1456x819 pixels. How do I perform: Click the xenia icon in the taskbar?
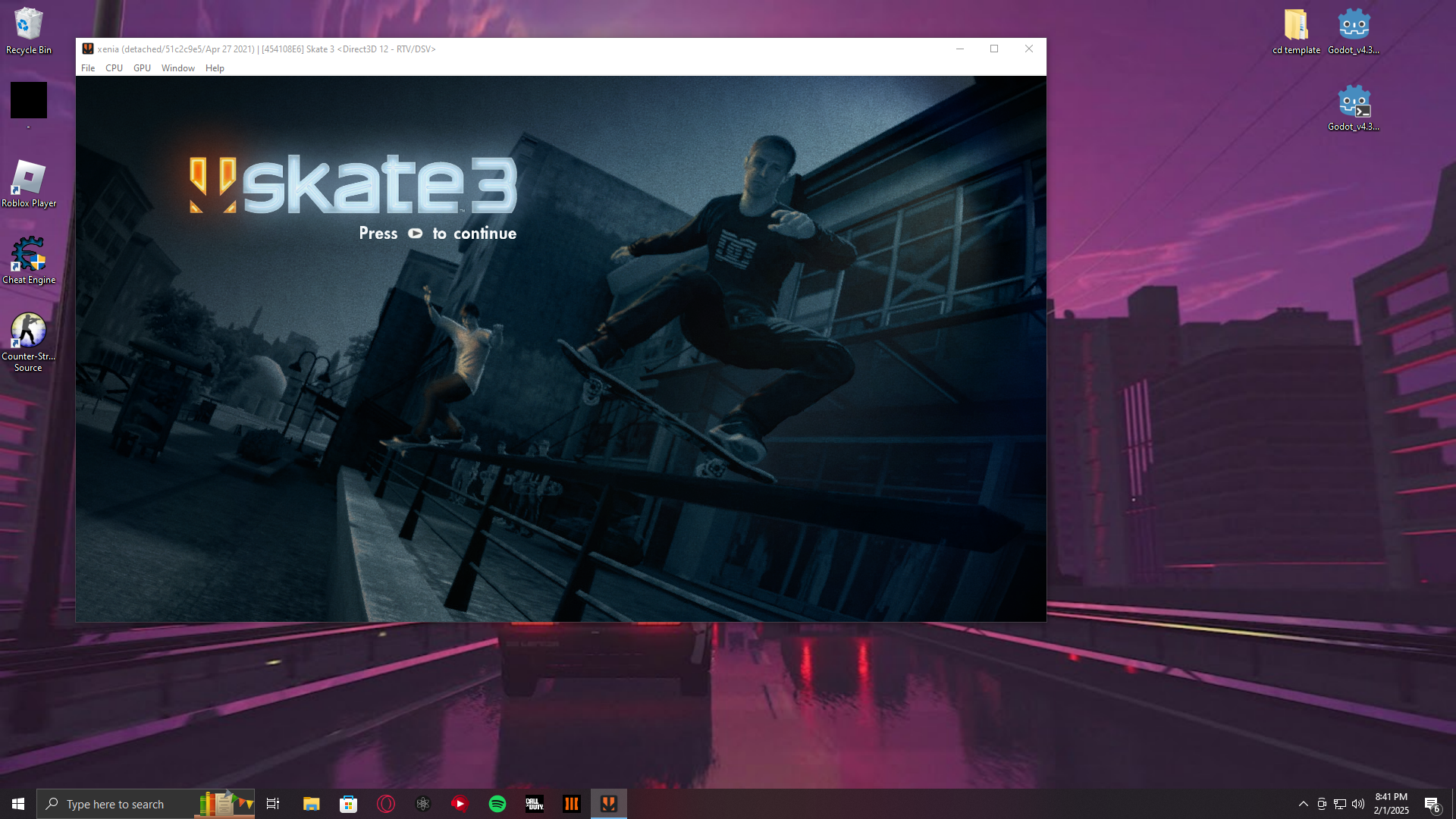pos(609,804)
